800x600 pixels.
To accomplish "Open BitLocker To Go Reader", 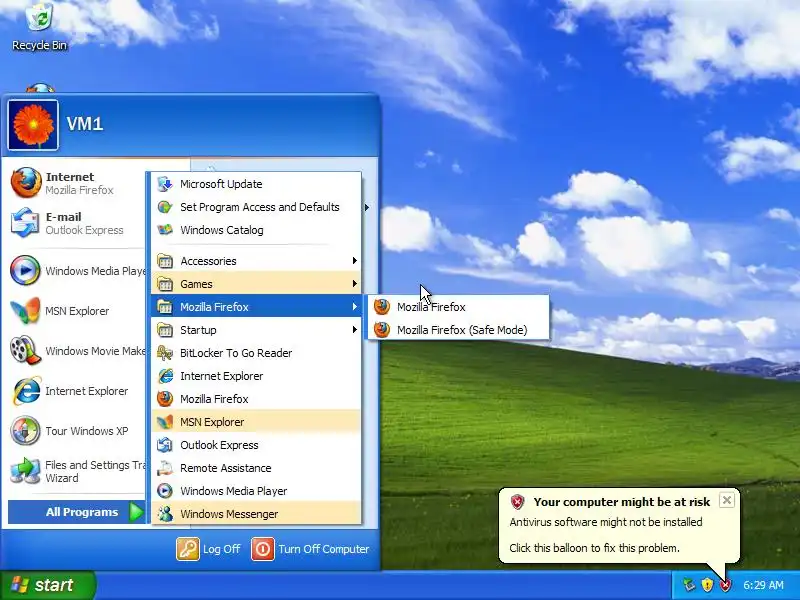I will (256, 353).
